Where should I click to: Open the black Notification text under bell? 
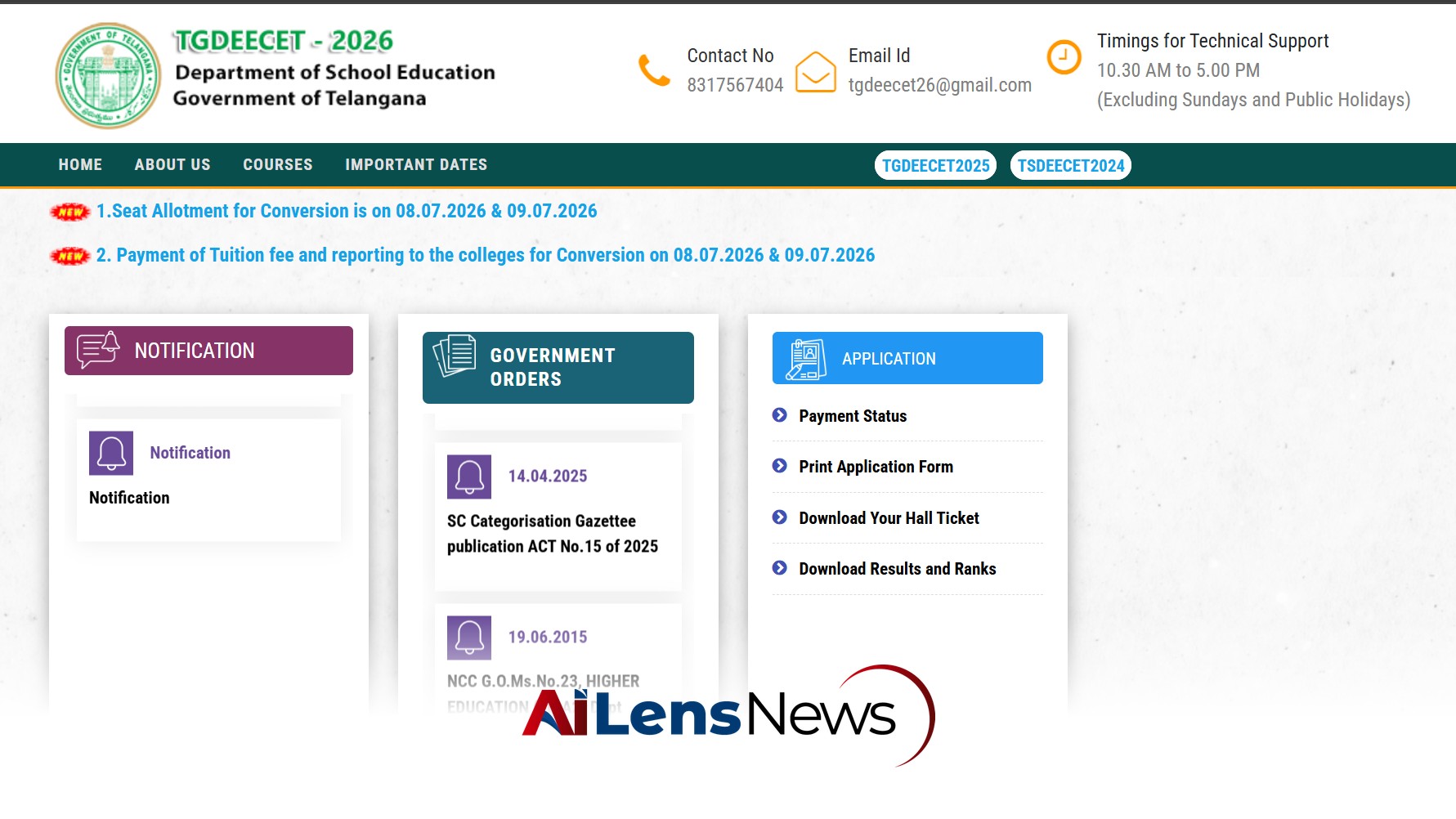pos(129,498)
